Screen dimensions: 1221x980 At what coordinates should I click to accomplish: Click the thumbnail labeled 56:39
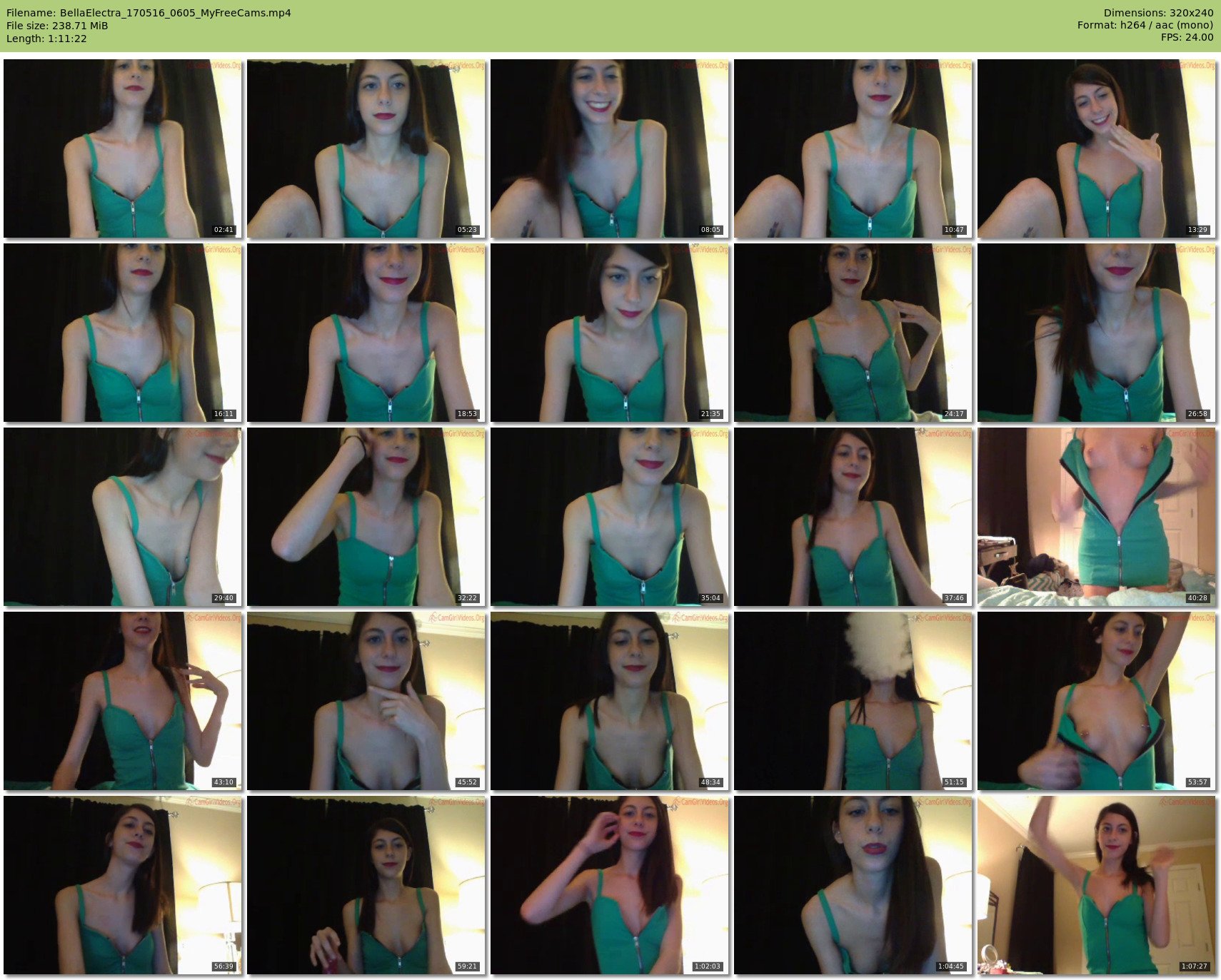click(x=123, y=885)
